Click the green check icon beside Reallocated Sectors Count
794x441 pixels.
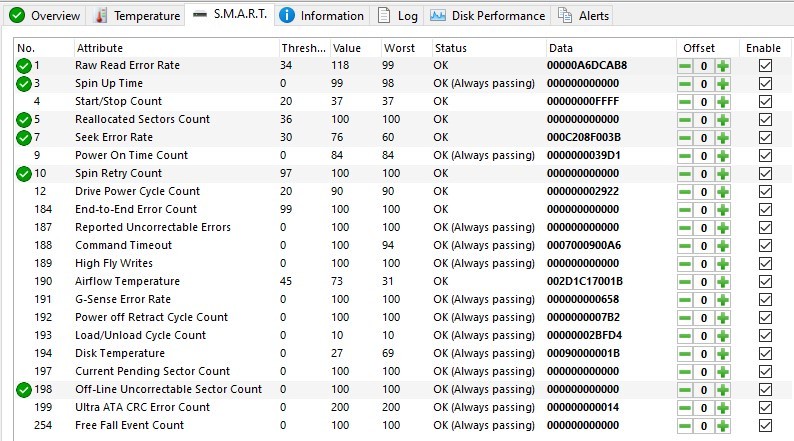pyautogui.click(x=24, y=120)
